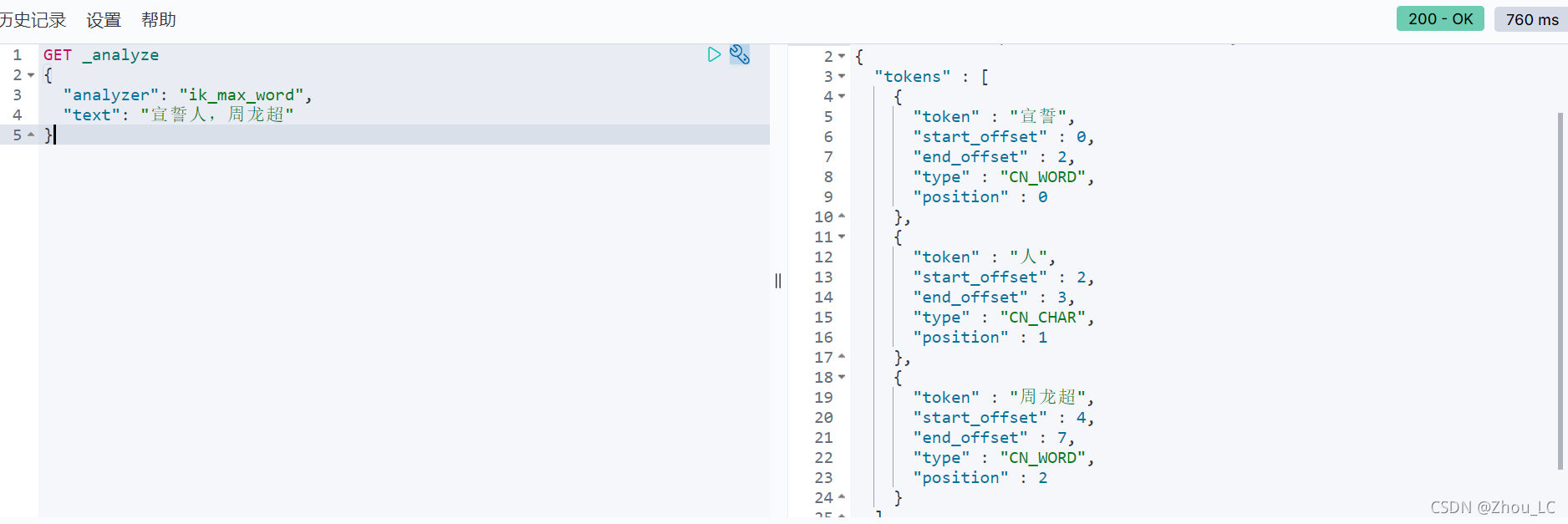This screenshot has width=1568, height=524.
Task: Fold third token object at line 18
Action: tap(842, 377)
